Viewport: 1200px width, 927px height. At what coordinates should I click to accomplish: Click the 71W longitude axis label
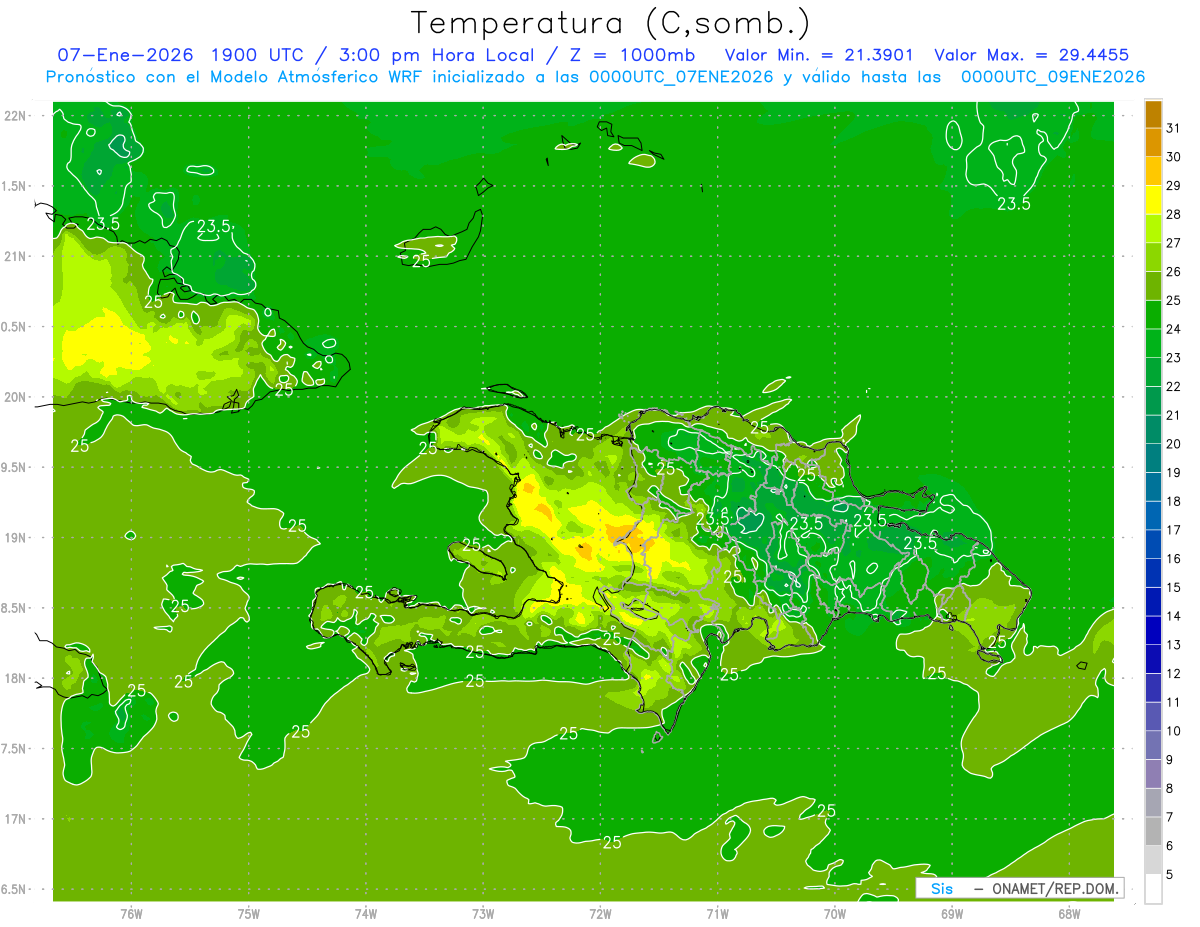tap(717, 913)
